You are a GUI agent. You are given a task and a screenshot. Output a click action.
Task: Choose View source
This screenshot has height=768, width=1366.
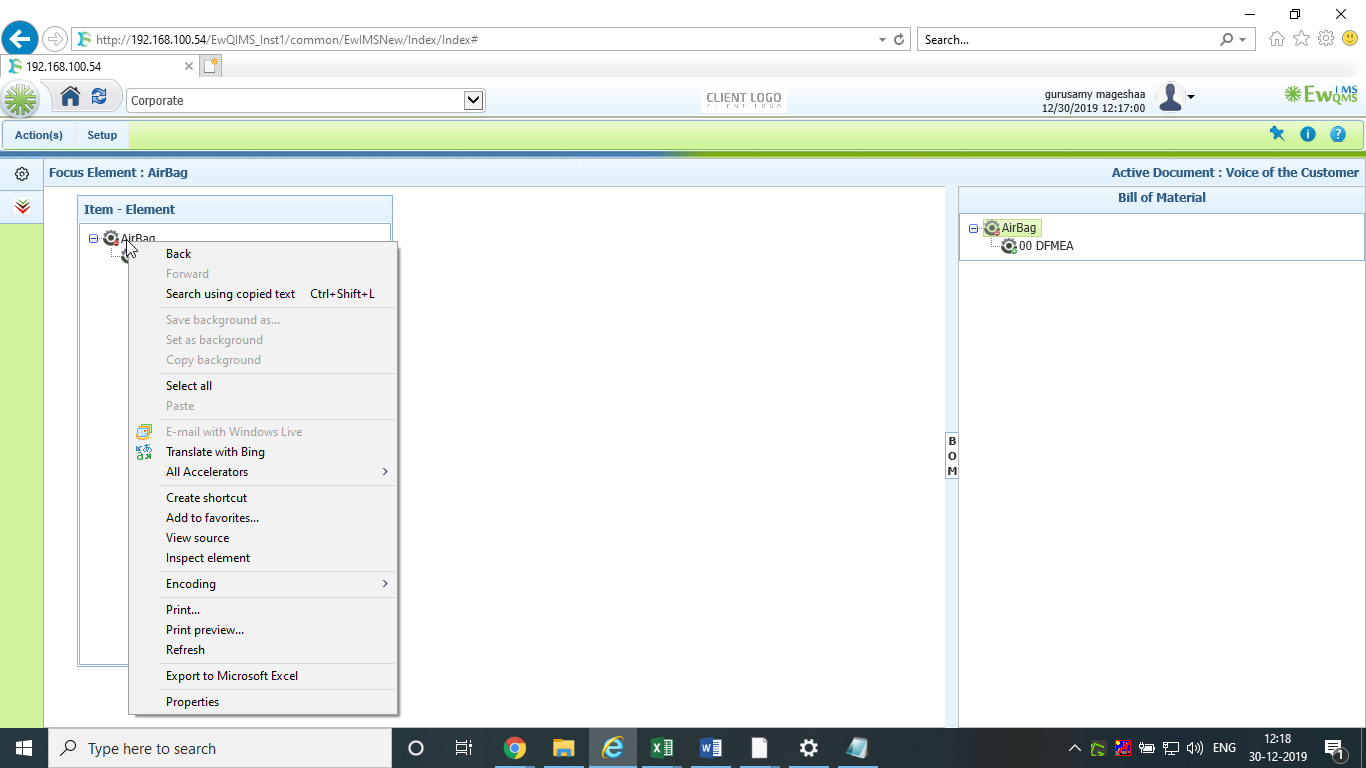pyautogui.click(x=263, y=538)
